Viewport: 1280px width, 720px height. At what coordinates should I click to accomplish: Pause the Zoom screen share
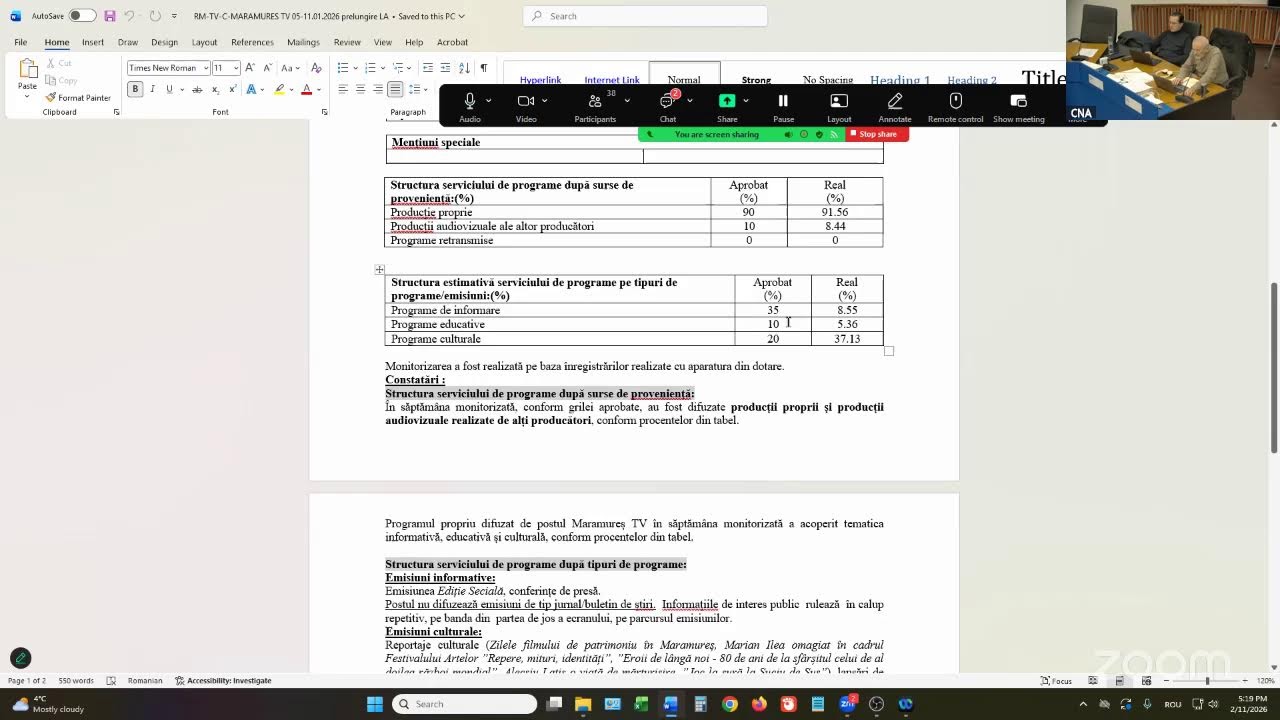tap(783, 106)
